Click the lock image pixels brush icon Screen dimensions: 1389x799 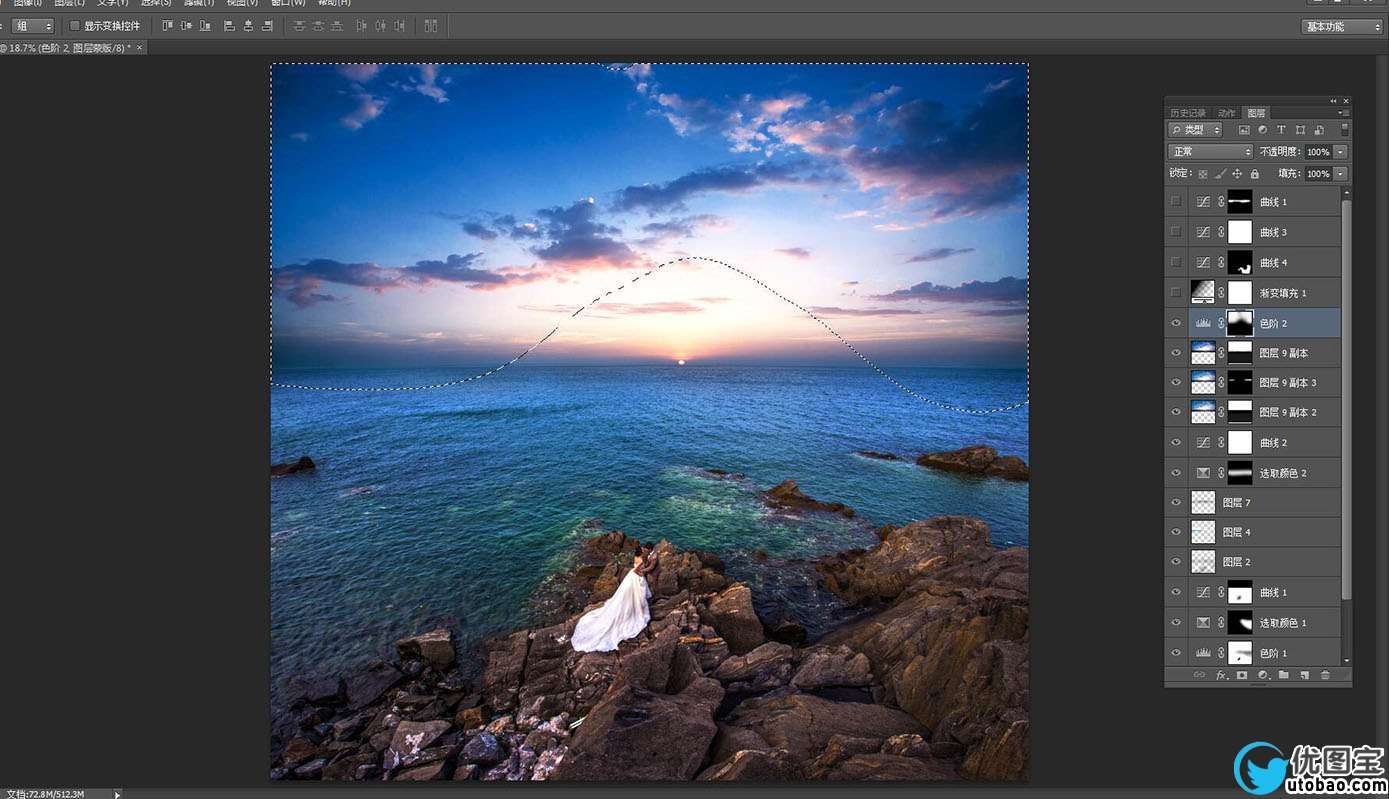[1220, 174]
